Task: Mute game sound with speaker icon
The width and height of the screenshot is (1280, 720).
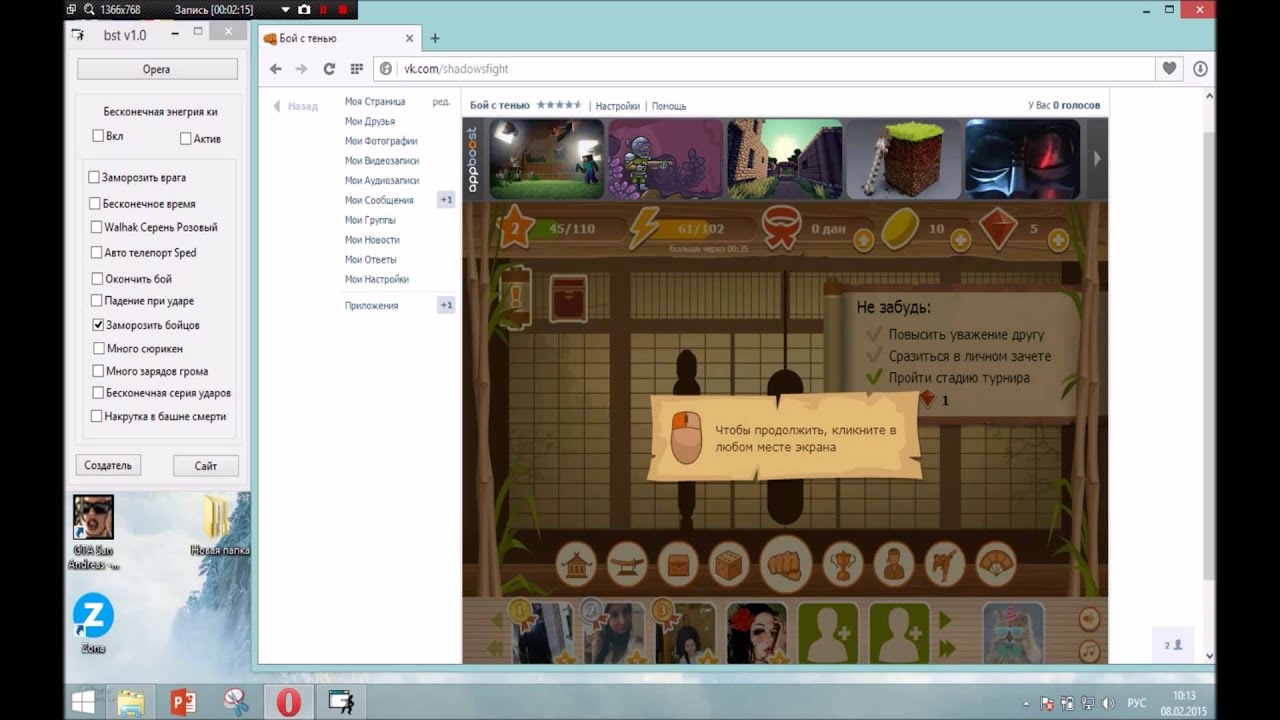Action: [x=1089, y=619]
